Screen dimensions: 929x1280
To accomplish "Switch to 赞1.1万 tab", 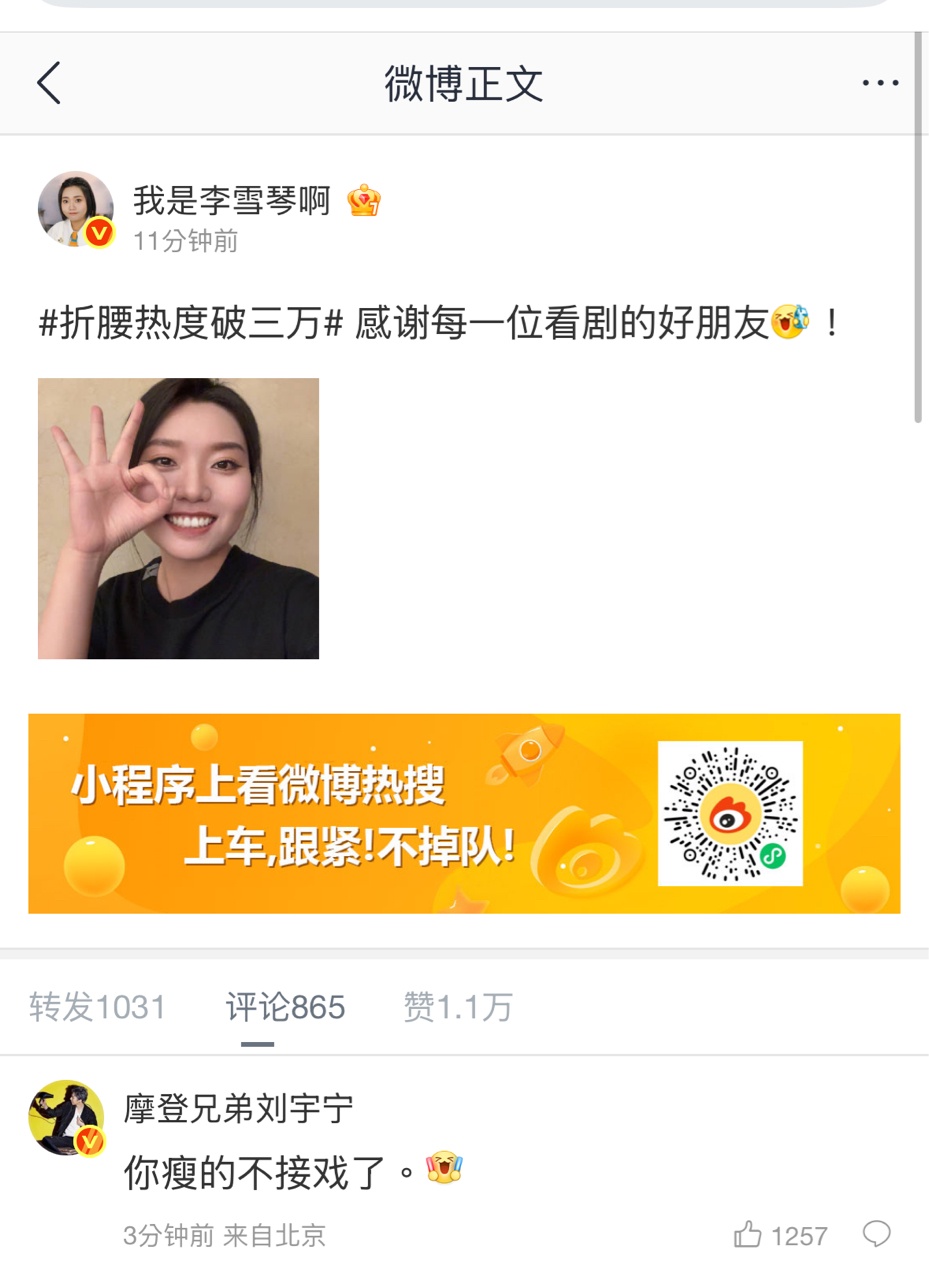I will [x=458, y=1007].
